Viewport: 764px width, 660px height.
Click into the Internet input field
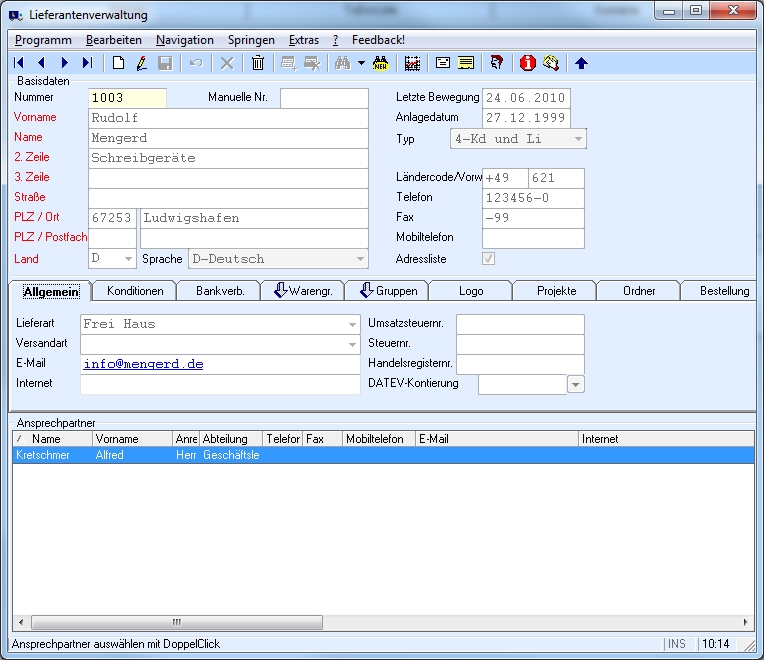pos(220,384)
